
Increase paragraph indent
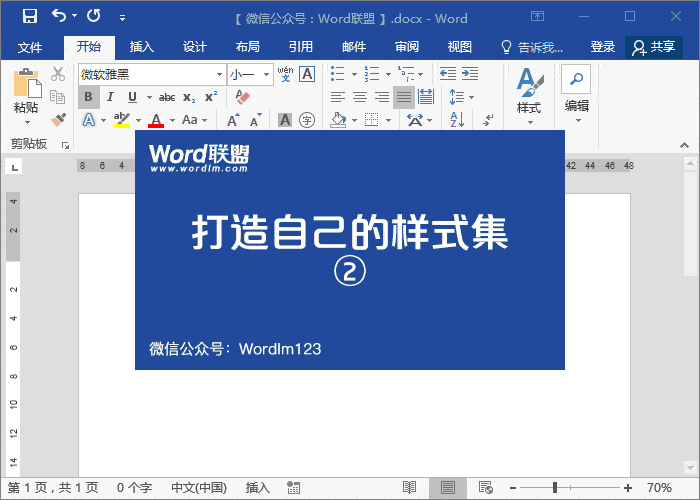pyautogui.click(x=470, y=74)
